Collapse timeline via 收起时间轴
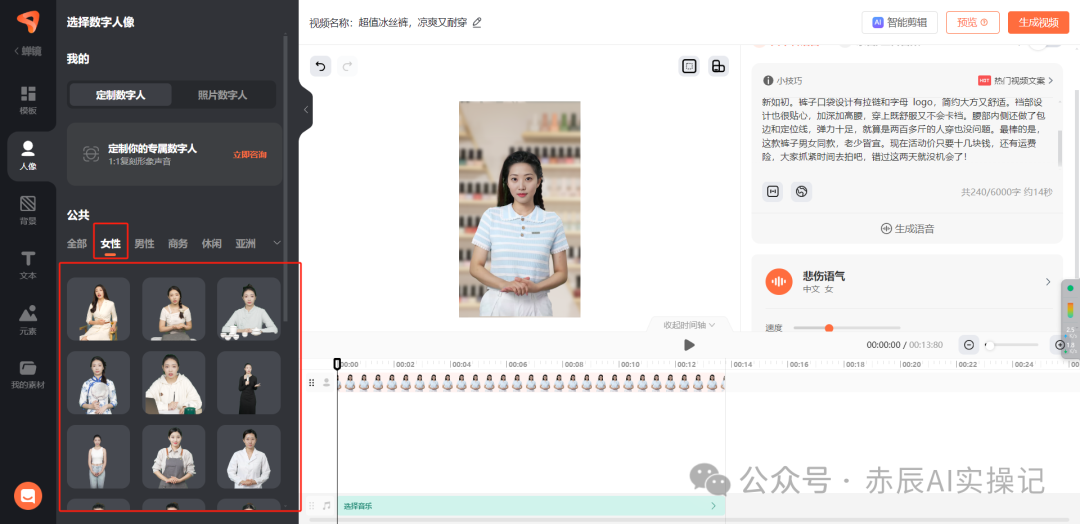The image size is (1080, 524). point(689,324)
